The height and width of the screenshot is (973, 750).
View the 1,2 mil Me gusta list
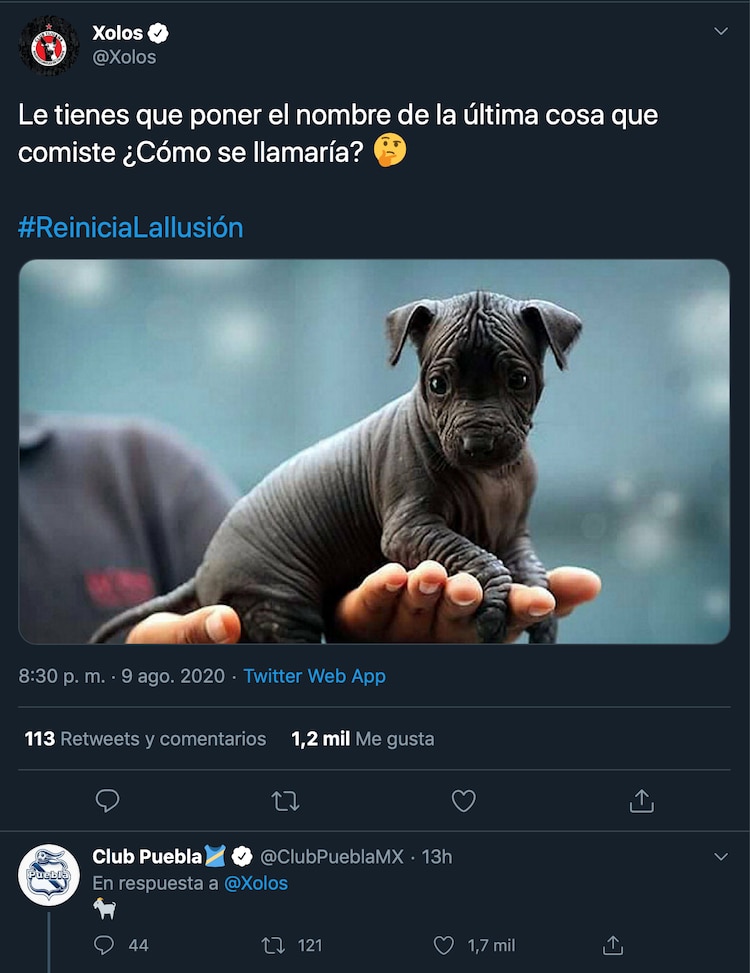(x=362, y=739)
